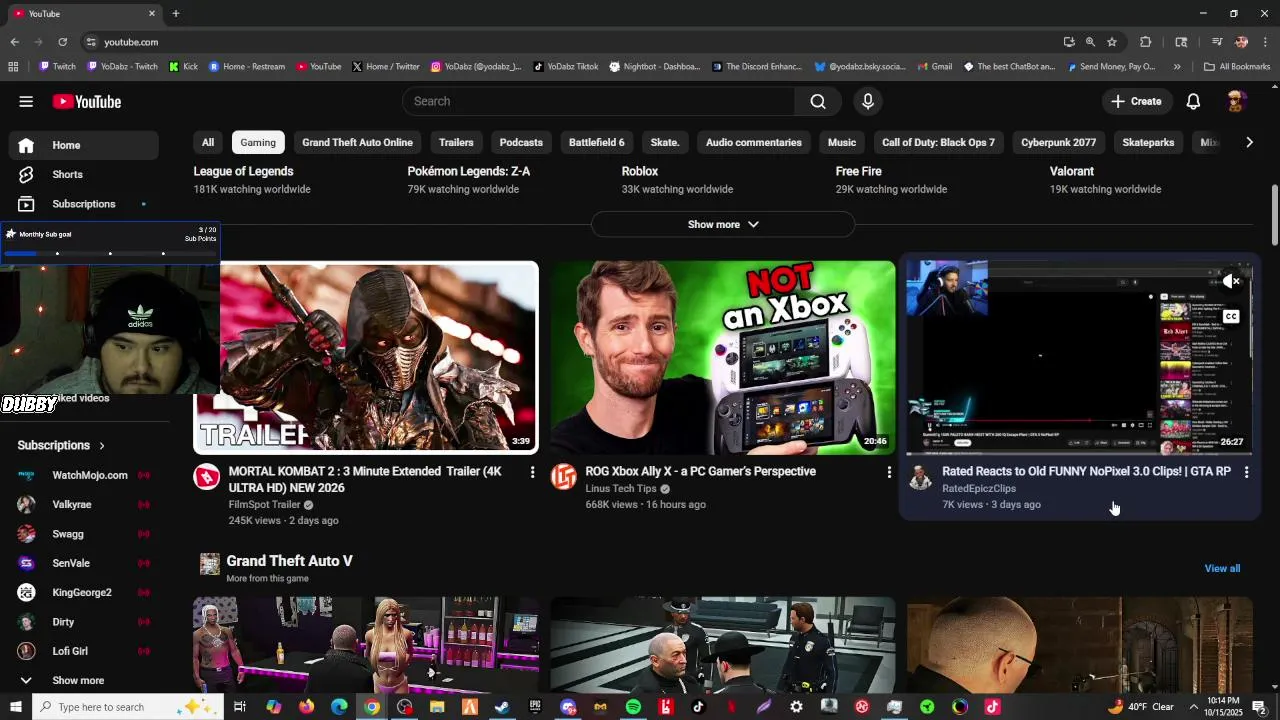Open KingGeorge2 subscription channel

click(x=84, y=593)
